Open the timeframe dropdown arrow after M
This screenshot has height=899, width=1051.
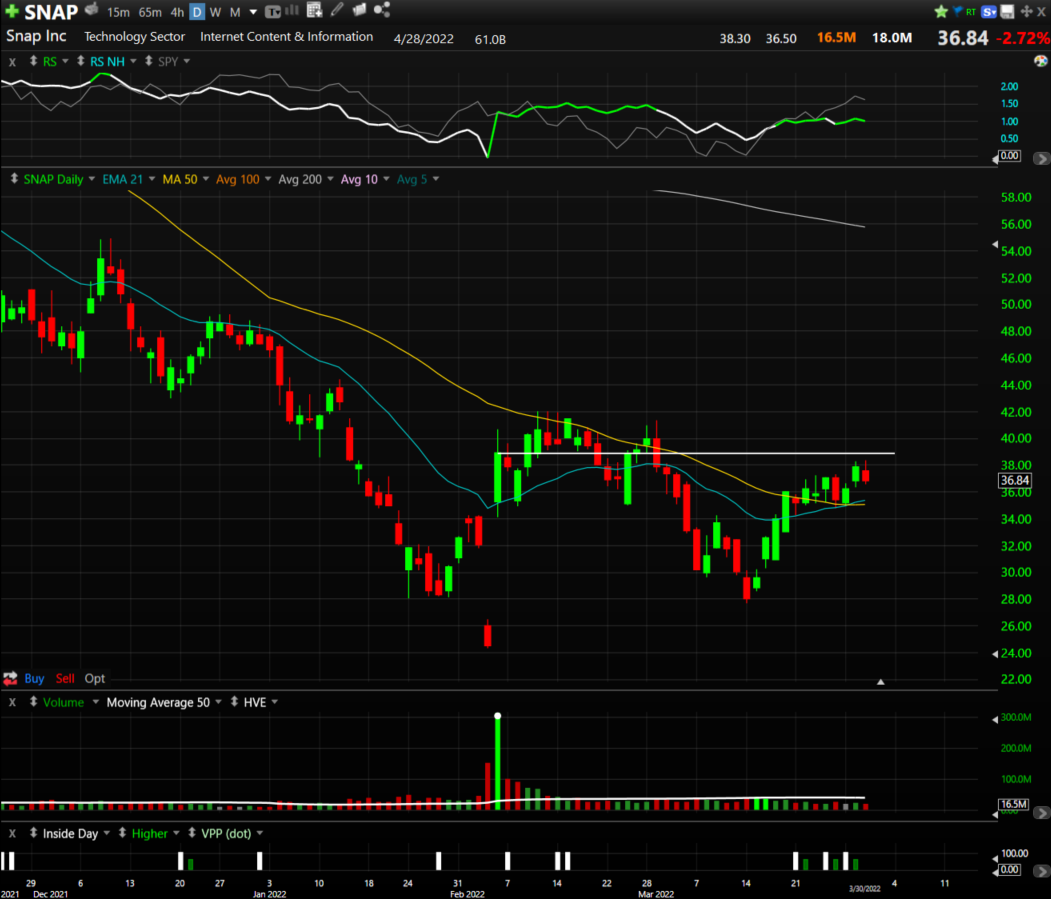point(253,12)
